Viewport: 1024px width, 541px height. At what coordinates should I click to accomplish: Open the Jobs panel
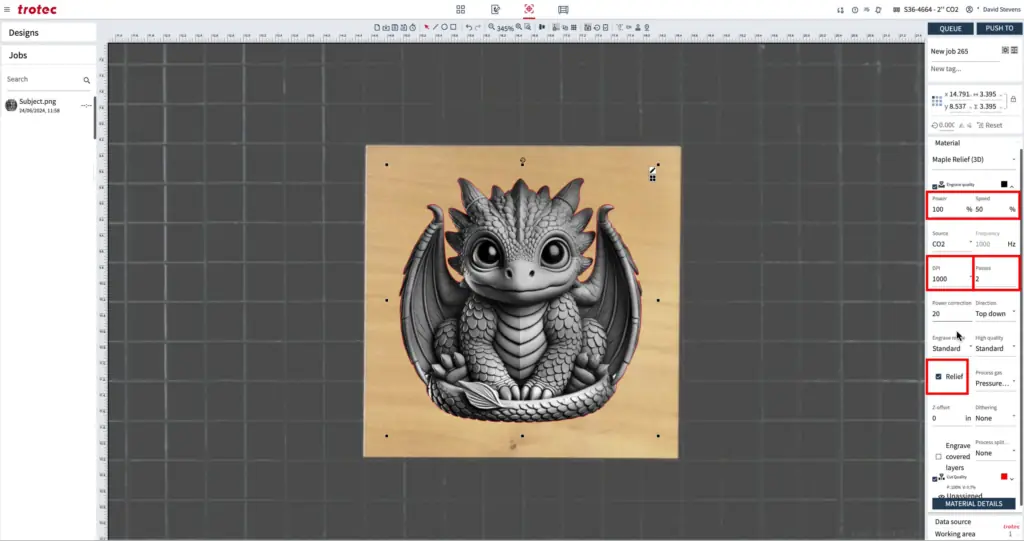(x=49, y=56)
